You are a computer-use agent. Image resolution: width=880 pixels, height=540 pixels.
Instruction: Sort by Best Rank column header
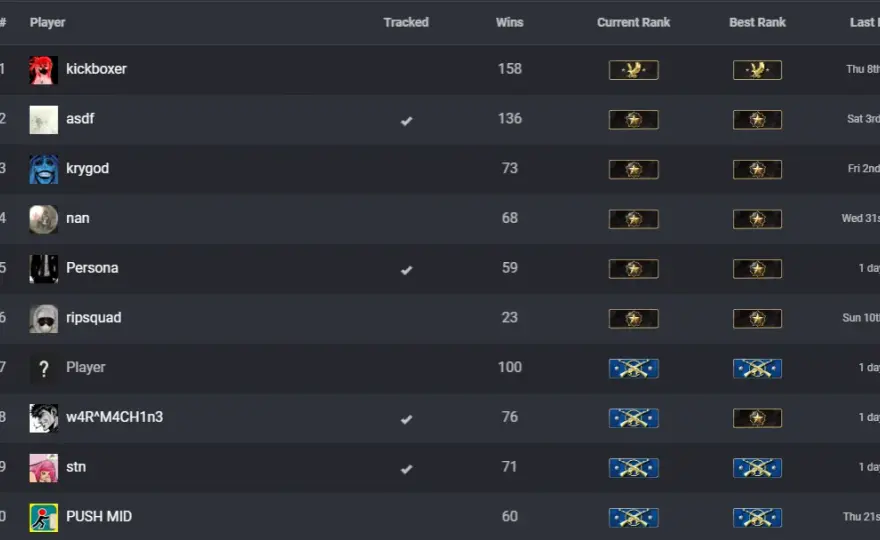[757, 22]
